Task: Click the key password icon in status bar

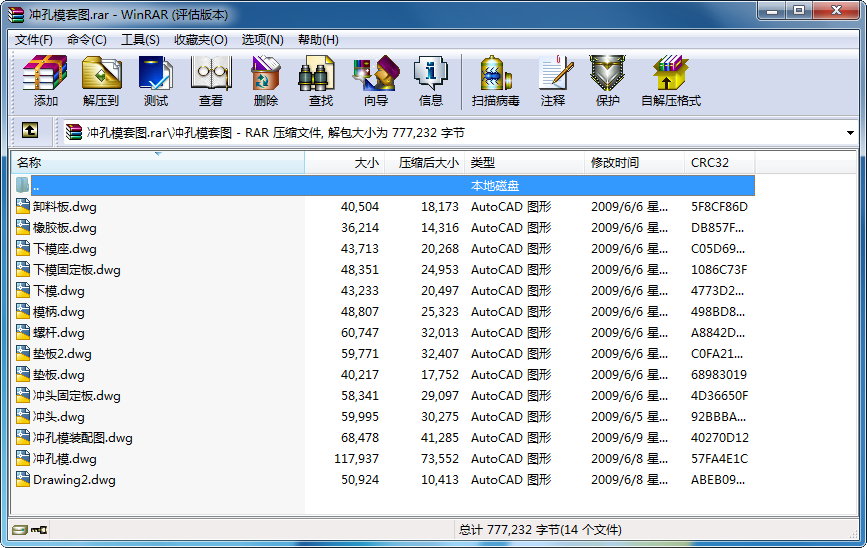Action: [x=39, y=530]
